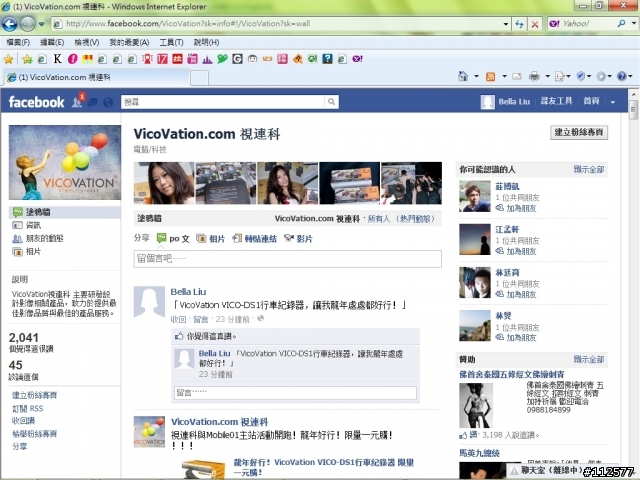Click the VicoVation balloon profile picture
The width and height of the screenshot is (640, 480).
[65, 162]
